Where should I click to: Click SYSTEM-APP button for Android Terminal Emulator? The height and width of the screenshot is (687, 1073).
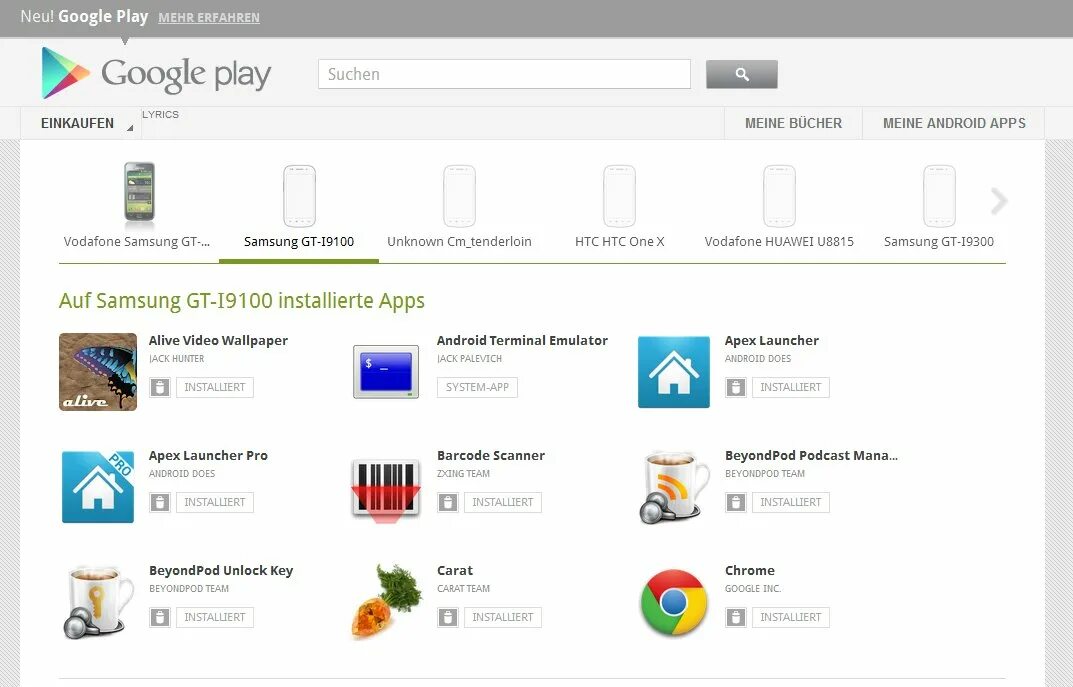coord(478,387)
